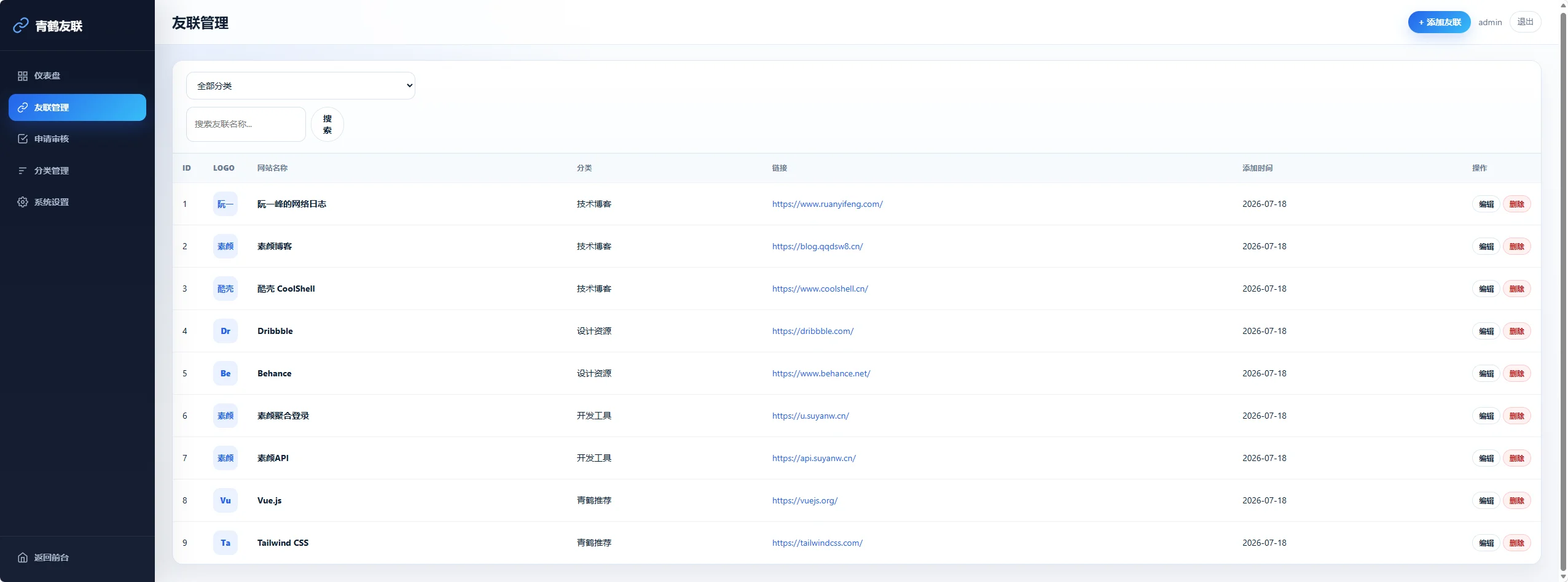This screenshot has height=582, width=1568.
Task: Open 分类管理 in the sidebar
Action: pyautogui.click(x=77, y=171)
